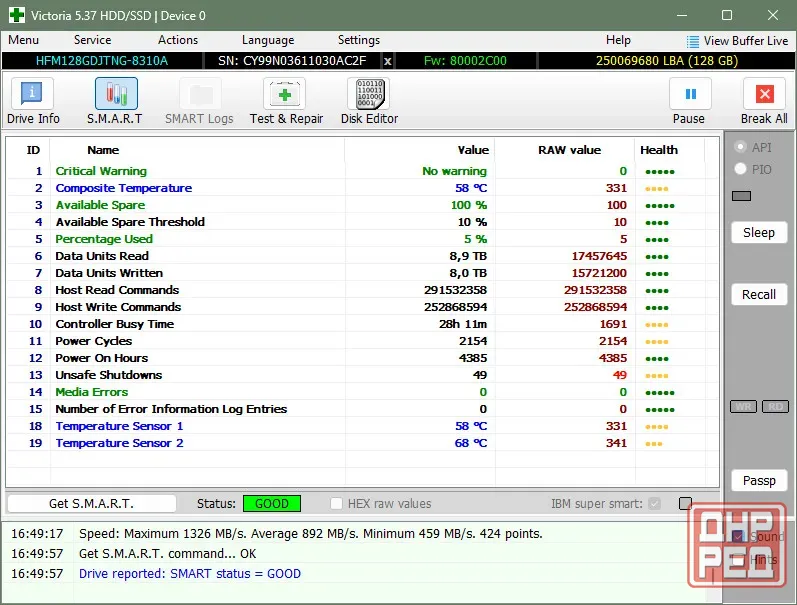
Task: Click the Health column header
Action: (659, 150)
